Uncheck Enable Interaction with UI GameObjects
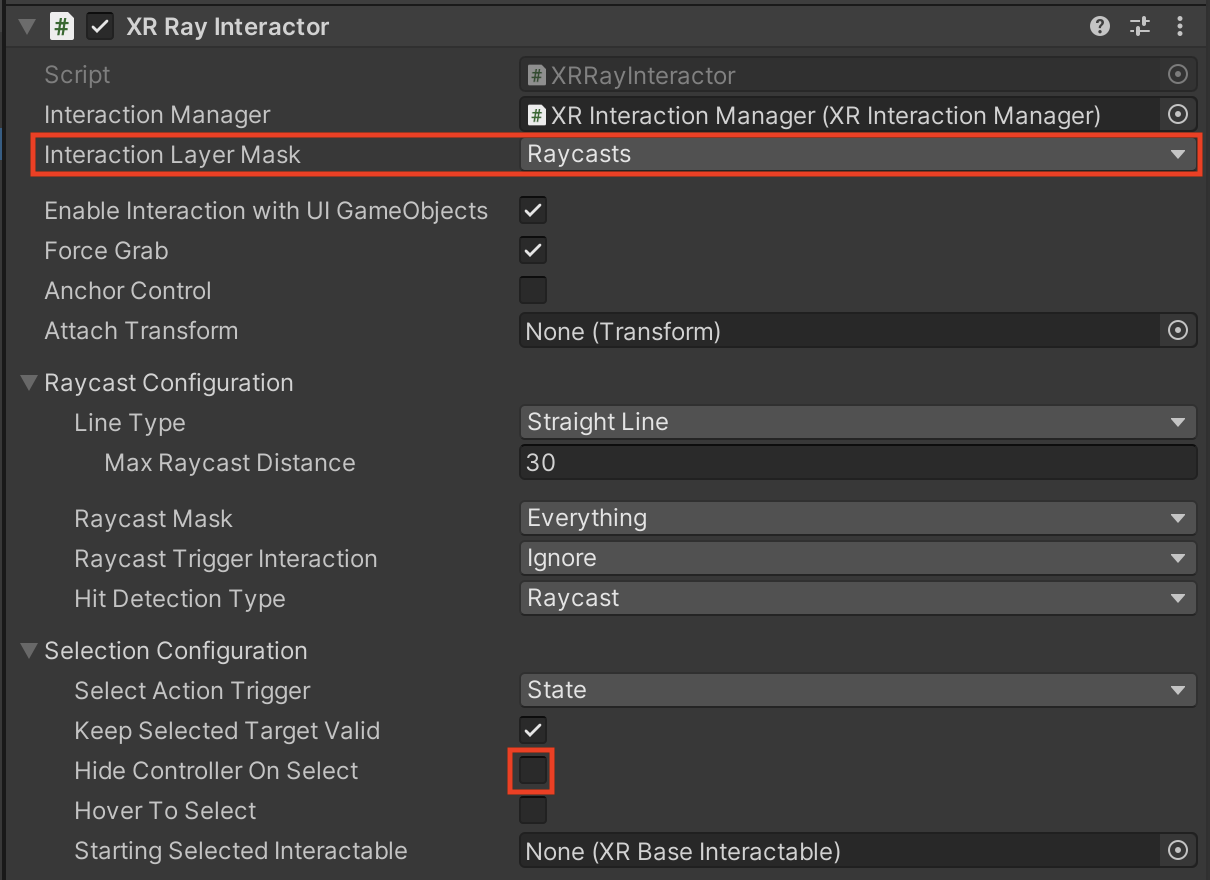 coord(533,211)
